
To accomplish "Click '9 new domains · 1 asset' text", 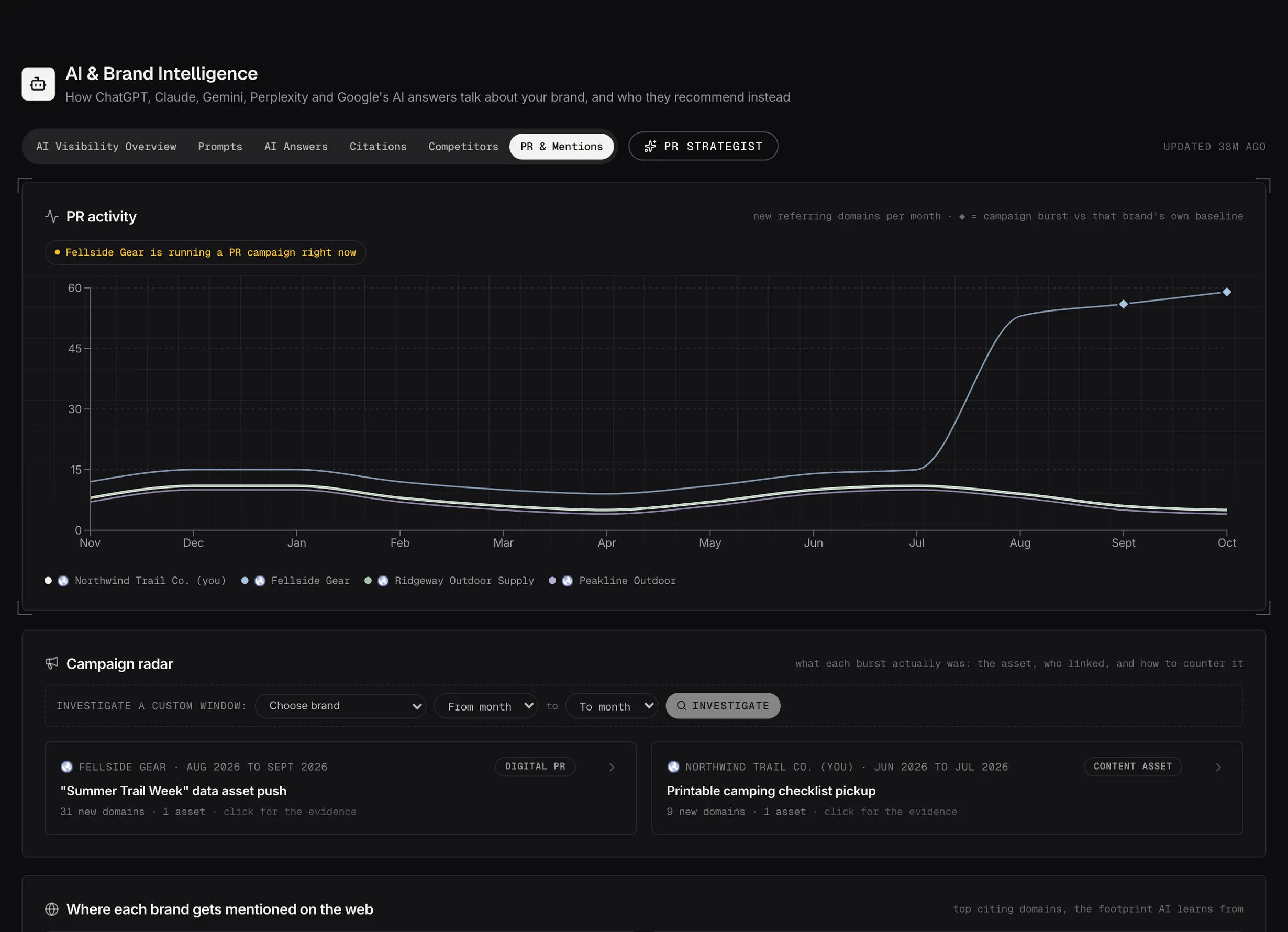I will pos(737,812).
